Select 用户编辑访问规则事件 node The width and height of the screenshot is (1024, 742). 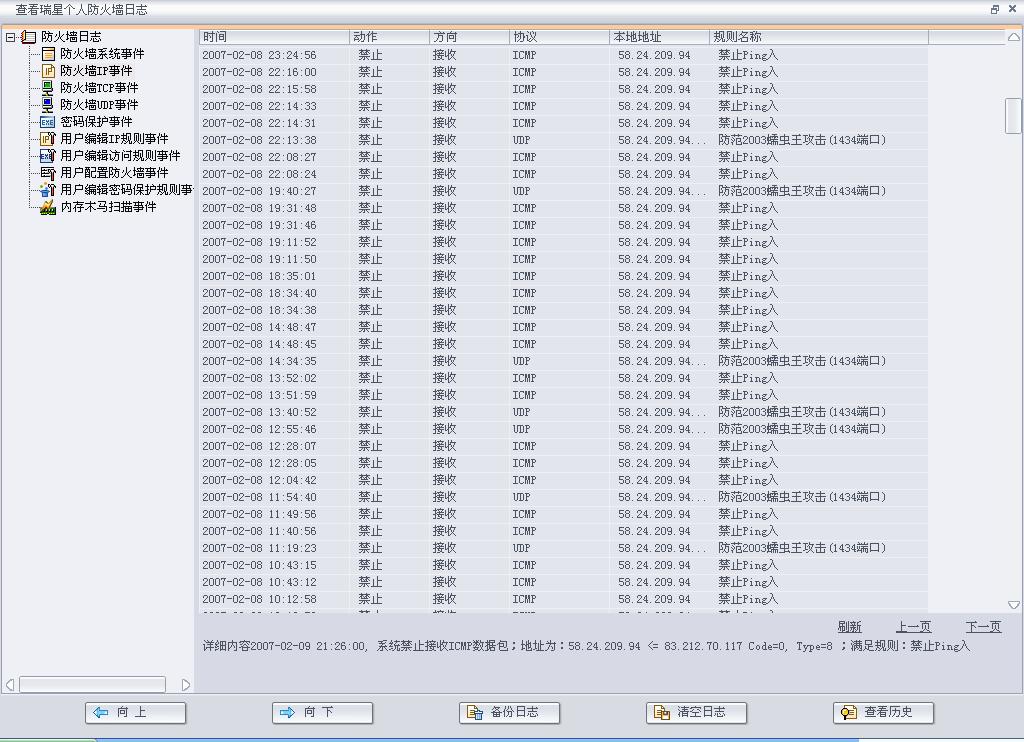pos(120,155)
